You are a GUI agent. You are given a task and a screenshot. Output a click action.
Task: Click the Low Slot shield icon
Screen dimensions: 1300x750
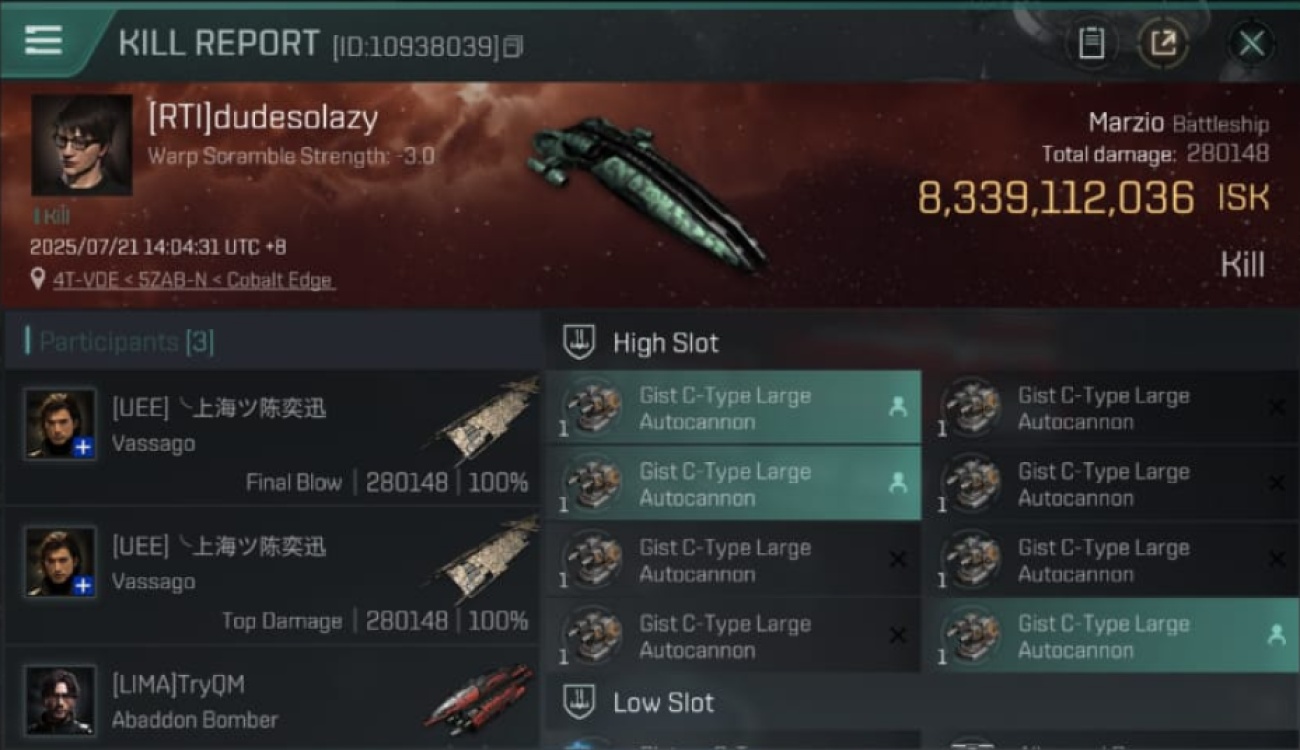point(579,702)
